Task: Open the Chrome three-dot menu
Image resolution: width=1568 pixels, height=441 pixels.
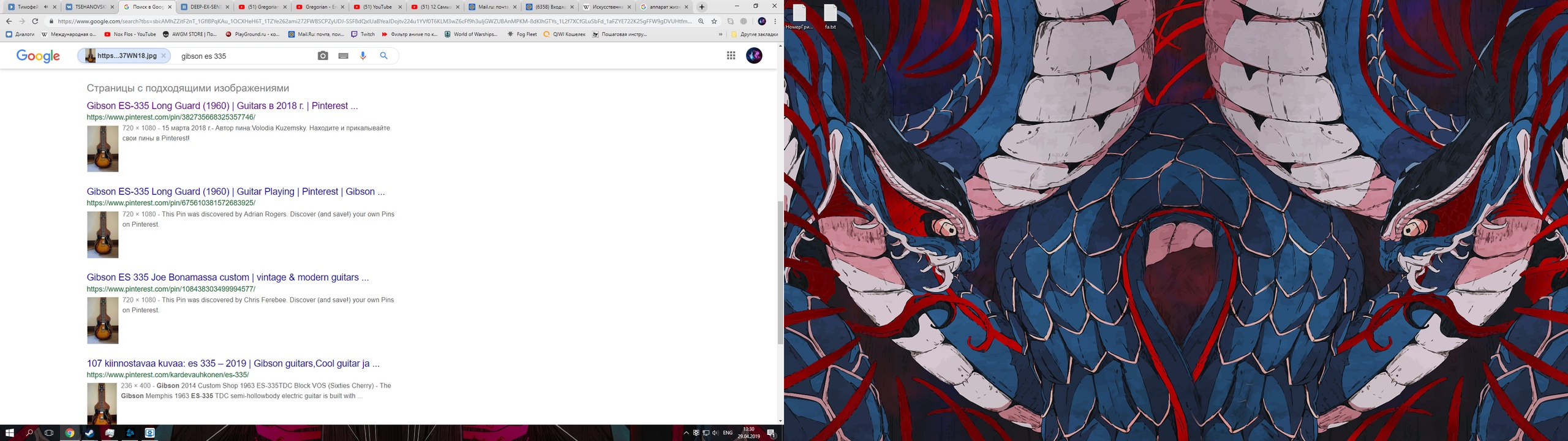Action: (x=775, y=21)
